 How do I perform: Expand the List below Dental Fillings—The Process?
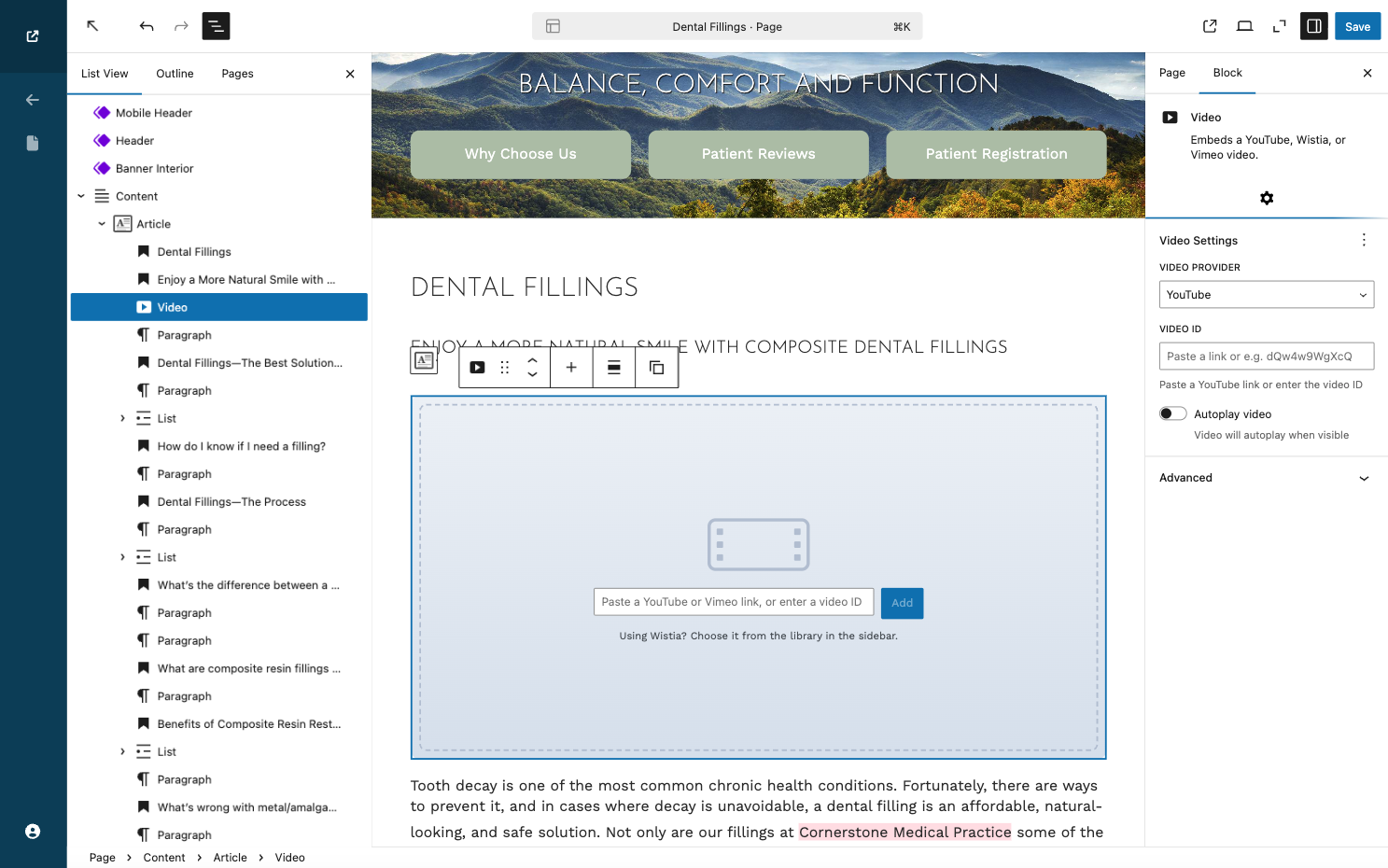[x=122, y=557]
